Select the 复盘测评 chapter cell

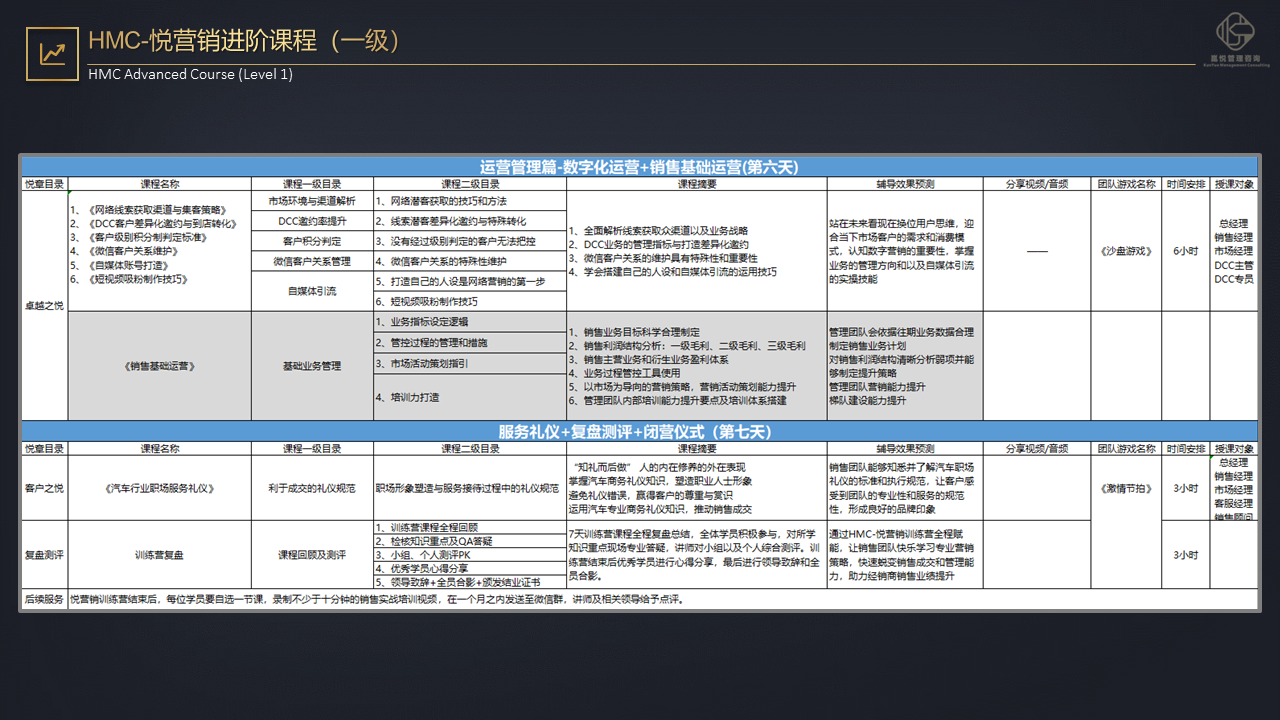[44, 554]
